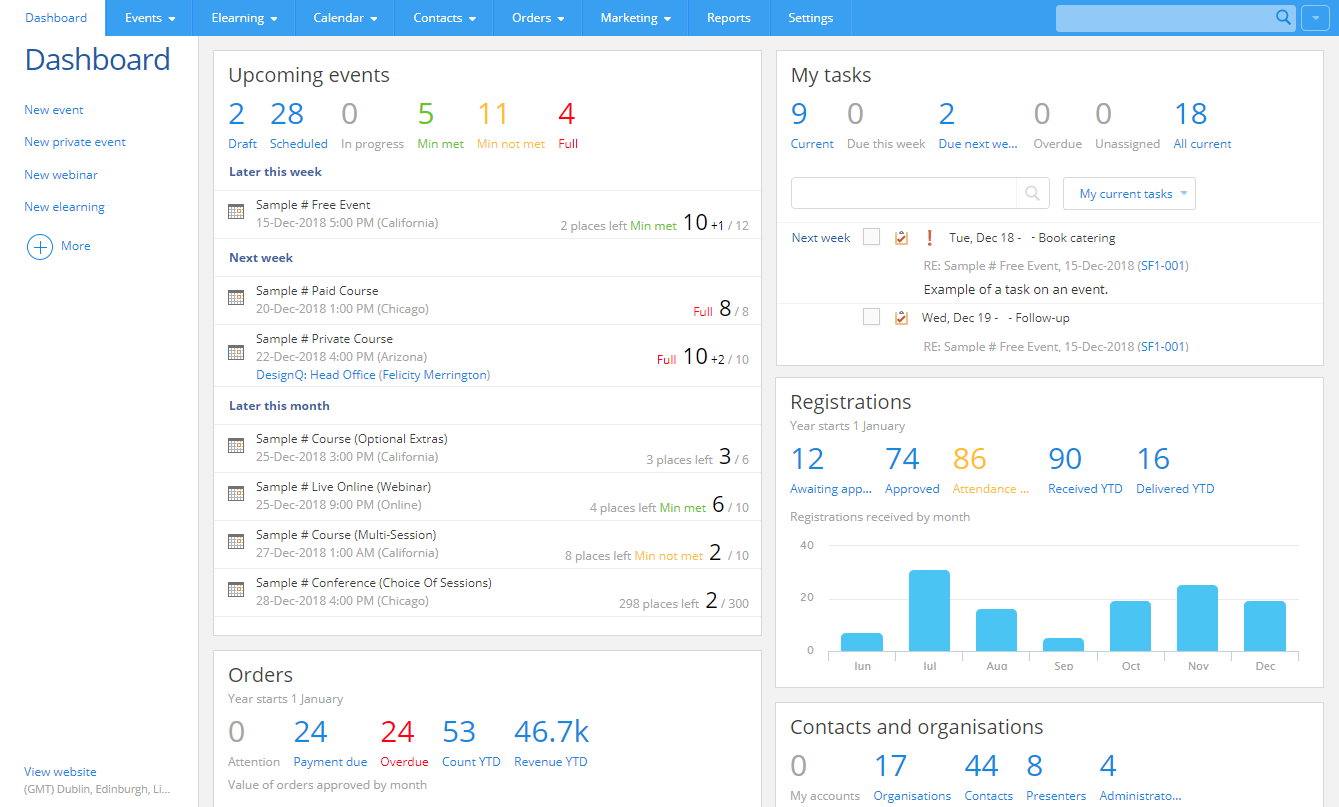Click the Approved registrations count 74
The image size is (1339, 807).
[x=902, y=459]
